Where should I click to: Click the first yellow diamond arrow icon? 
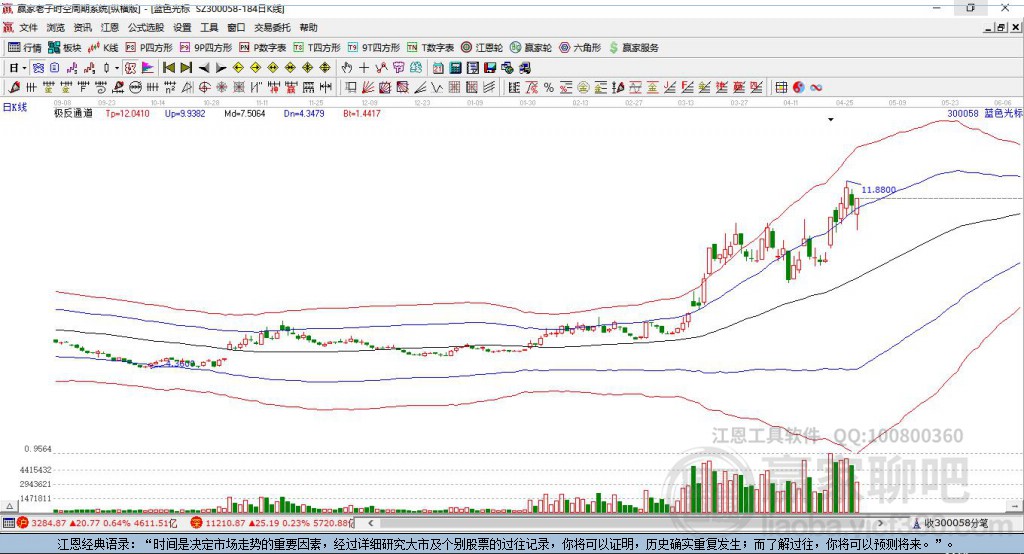click(238, 68)
